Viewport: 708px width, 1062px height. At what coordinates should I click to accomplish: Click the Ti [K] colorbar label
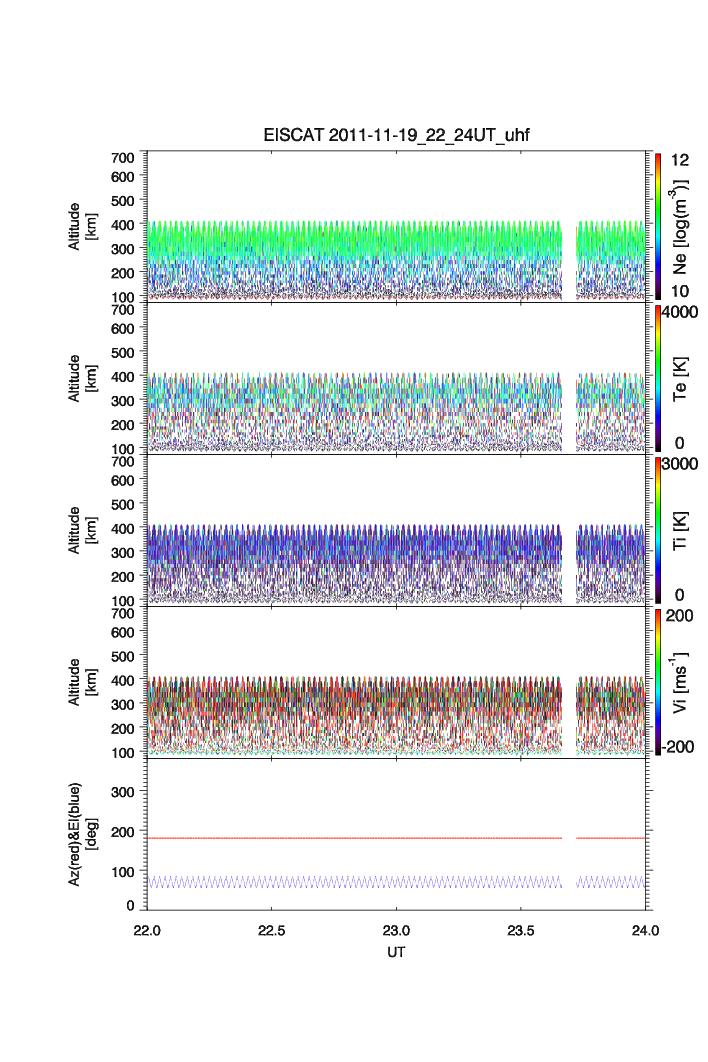tap(681, 530)
